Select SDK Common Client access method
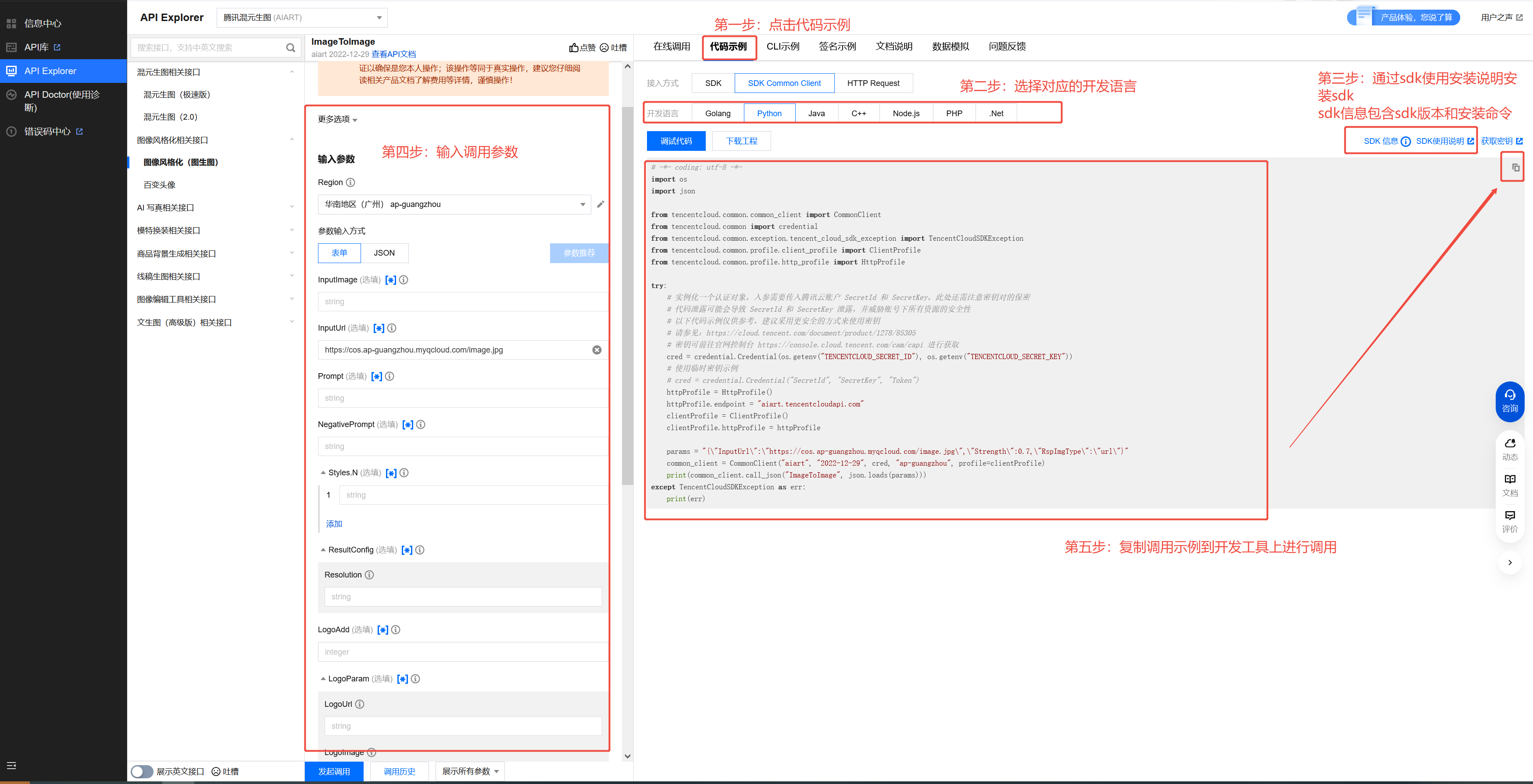 (784, 83)
